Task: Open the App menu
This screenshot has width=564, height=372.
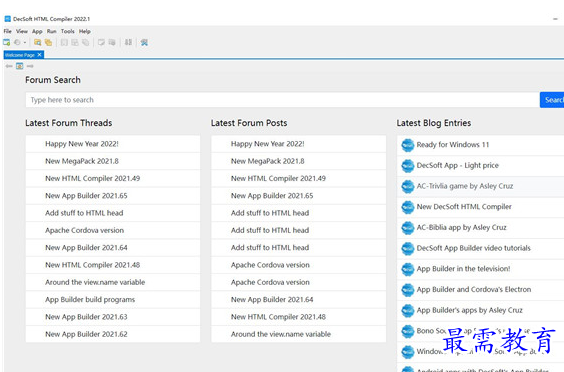Action: [37, 31]
